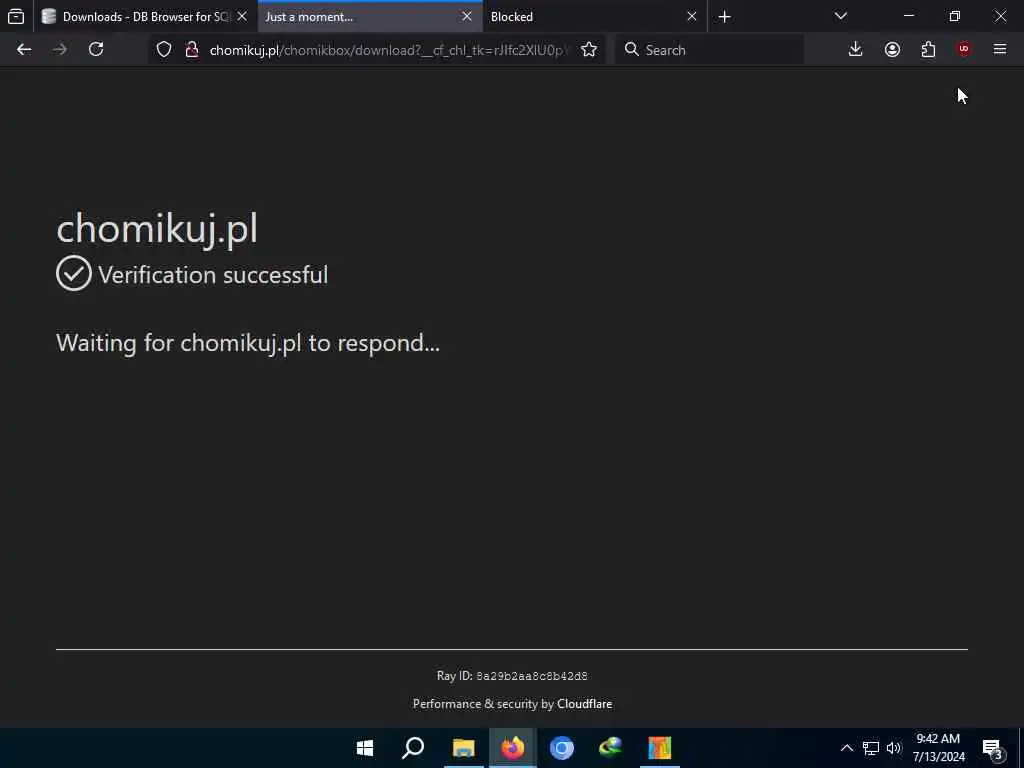This screenshot has width=1024, height=768.
Task: Open the Firefox account menu
Action: pyautogui.click(x=892, y=50)
